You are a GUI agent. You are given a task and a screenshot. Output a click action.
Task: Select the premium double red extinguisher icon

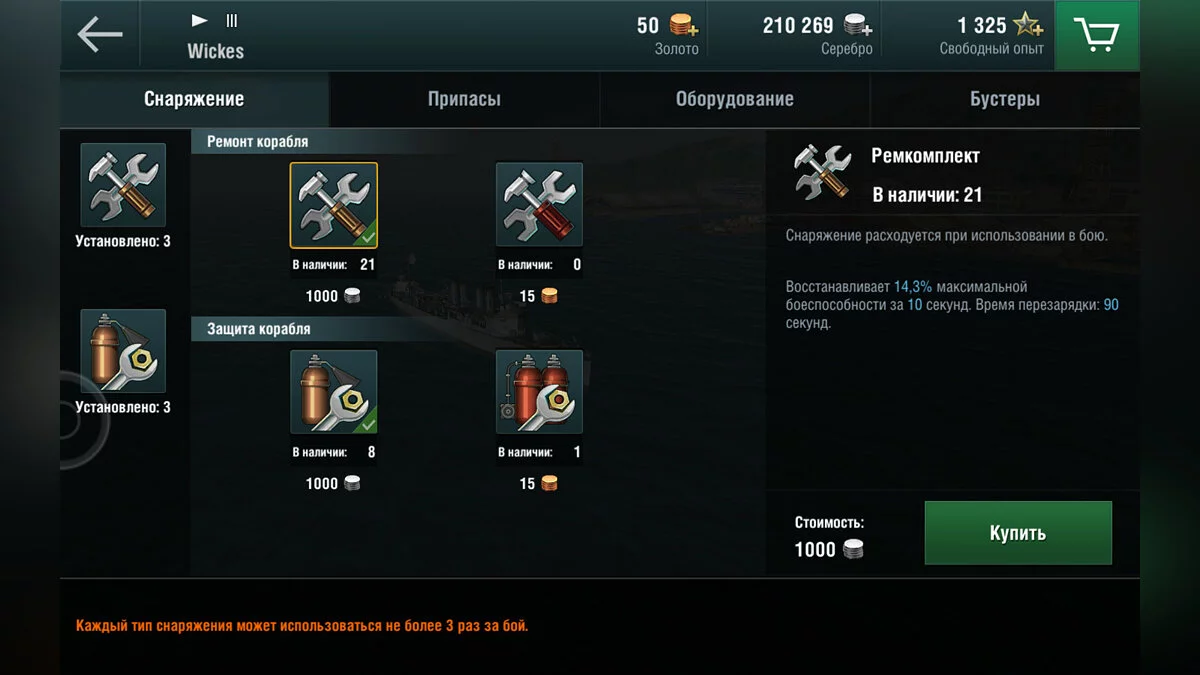pos(540,392)
